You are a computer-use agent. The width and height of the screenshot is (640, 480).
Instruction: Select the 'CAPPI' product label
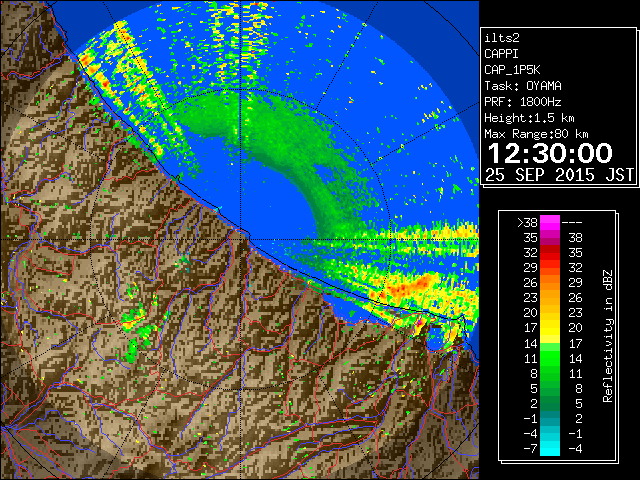[x=501, y=54]
